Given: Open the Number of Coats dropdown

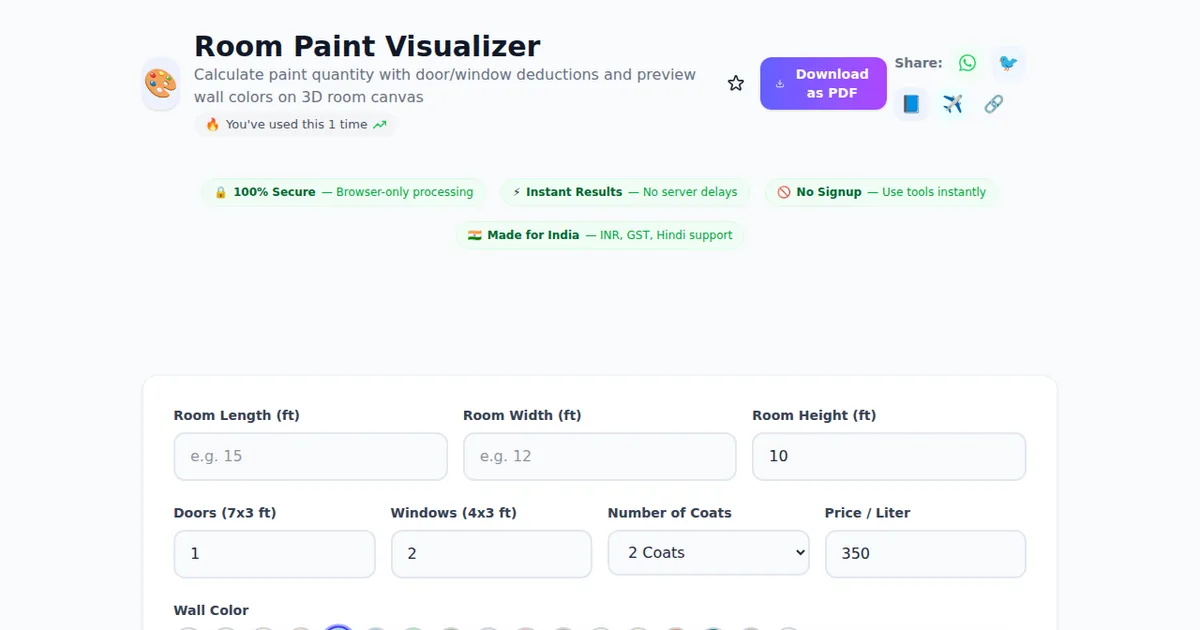Looking at the screenshot, I should point(708,553).
